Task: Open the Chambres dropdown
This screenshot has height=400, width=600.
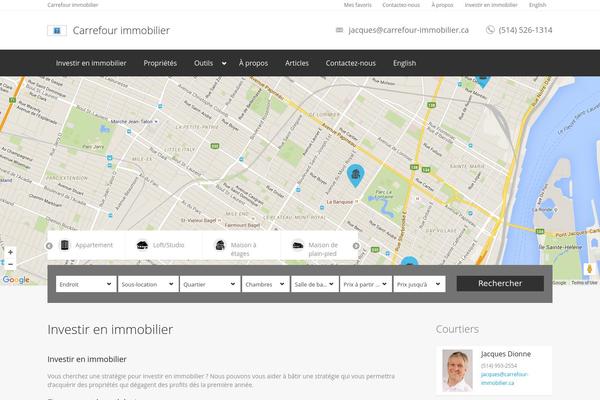Action: pyautogui.click(x=266, y=284)
